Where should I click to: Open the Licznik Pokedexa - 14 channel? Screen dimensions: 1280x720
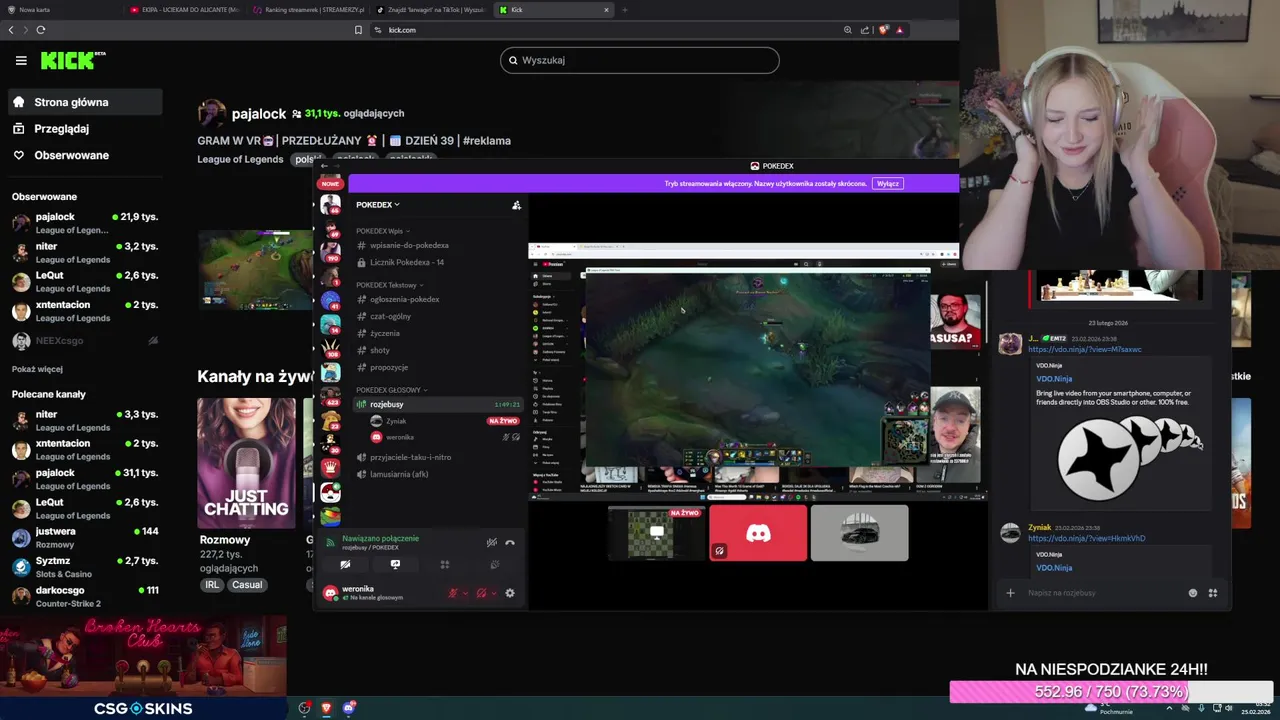pos(436,262)
